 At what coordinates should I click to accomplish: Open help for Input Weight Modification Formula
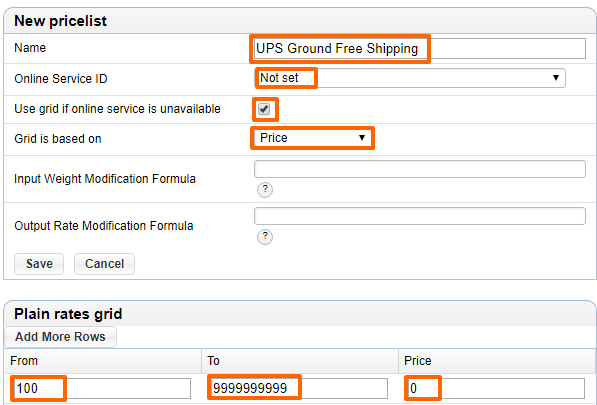coord(265,190)
